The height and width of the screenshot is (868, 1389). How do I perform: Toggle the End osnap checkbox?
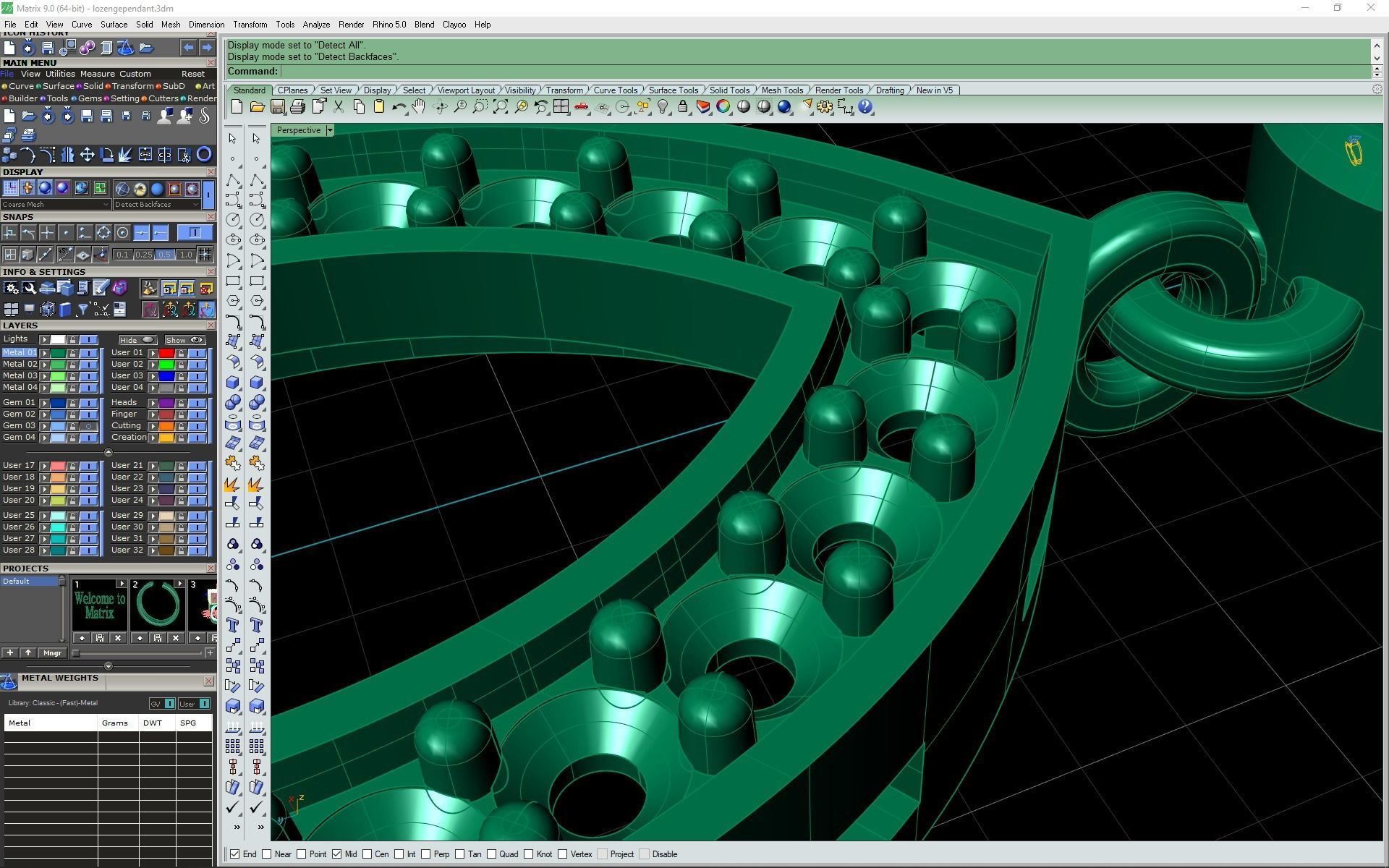tap(234, 854)
